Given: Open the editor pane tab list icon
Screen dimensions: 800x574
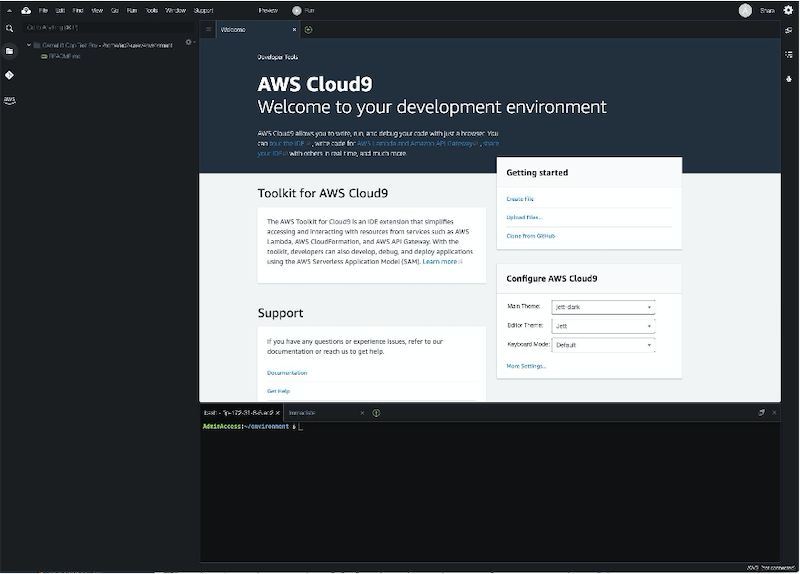Looking at the screenshot, I should pos(208,30).
